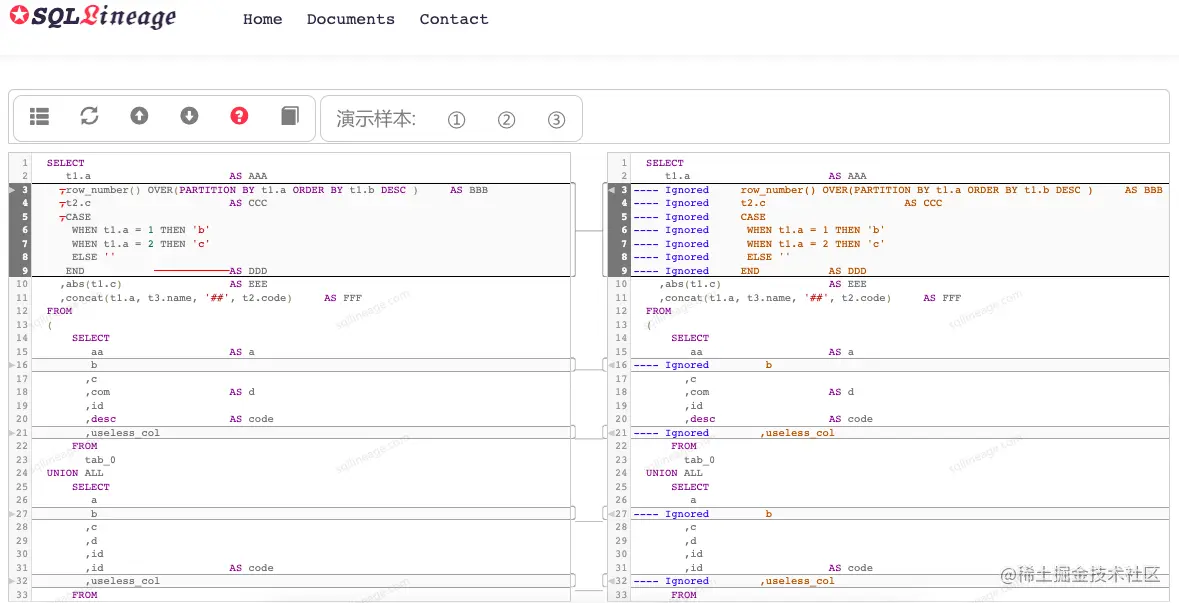Click 'UNION ALL' in the right pane
Screen dimensions: 1179x603
tap(674, 473)
